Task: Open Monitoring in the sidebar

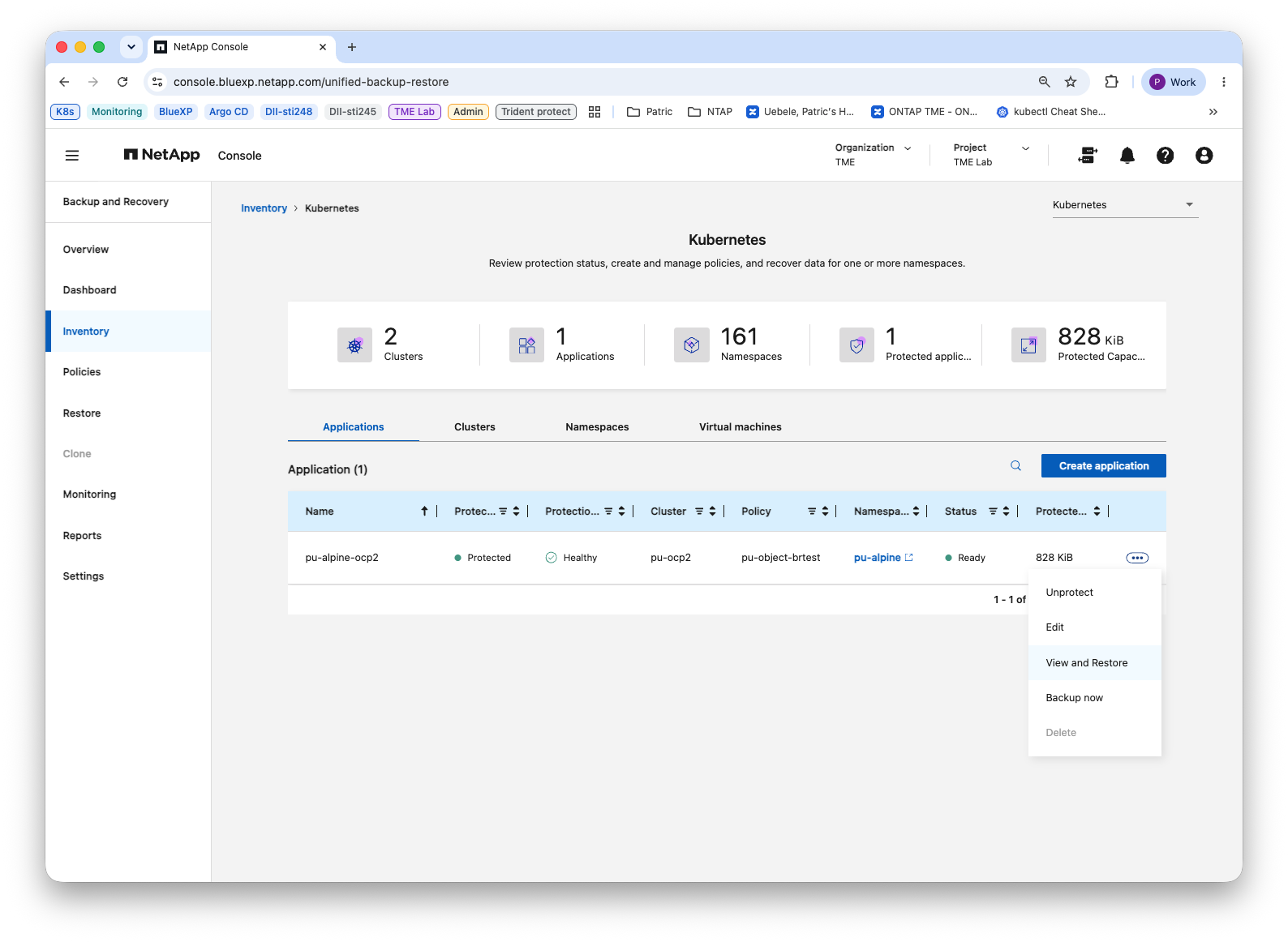Action: point(128,495)
